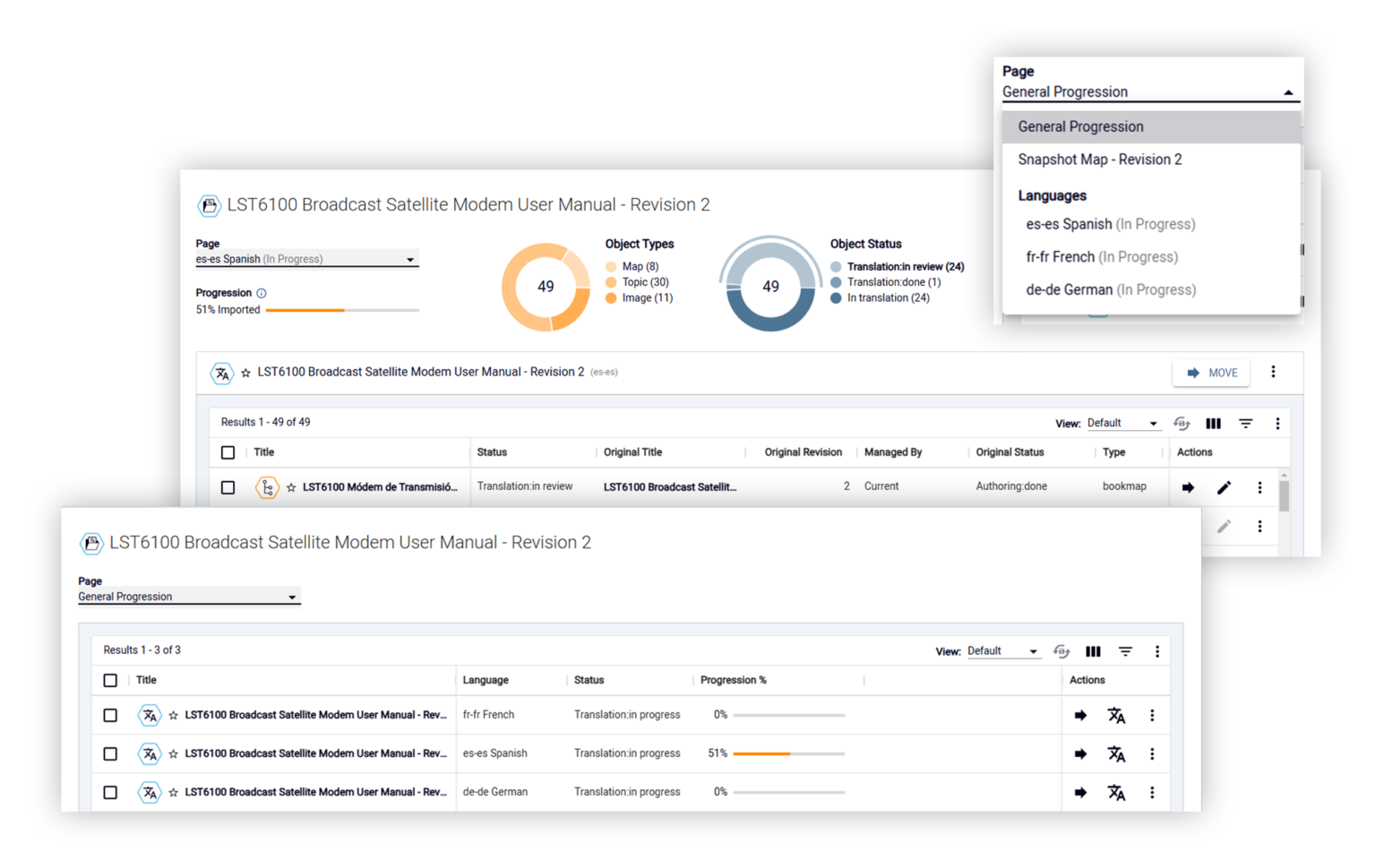
Task: Click translate icon for es-es Spanish row
Action: pyautogui.click(x=1115, y=754)
